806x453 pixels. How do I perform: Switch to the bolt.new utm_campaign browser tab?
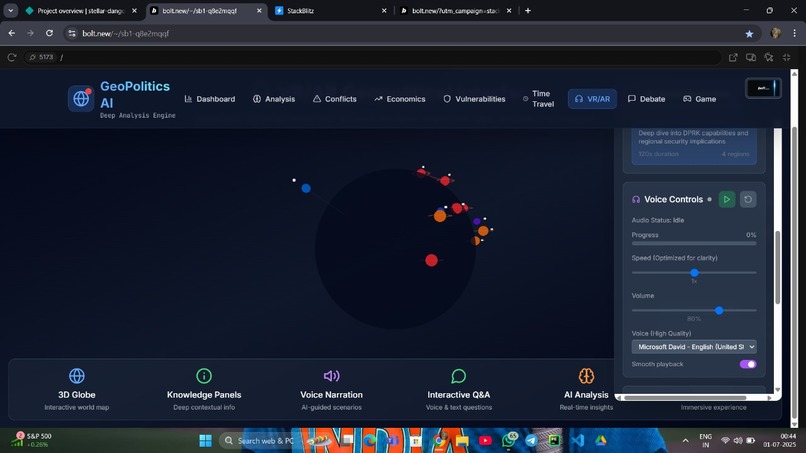pos(456,10)
